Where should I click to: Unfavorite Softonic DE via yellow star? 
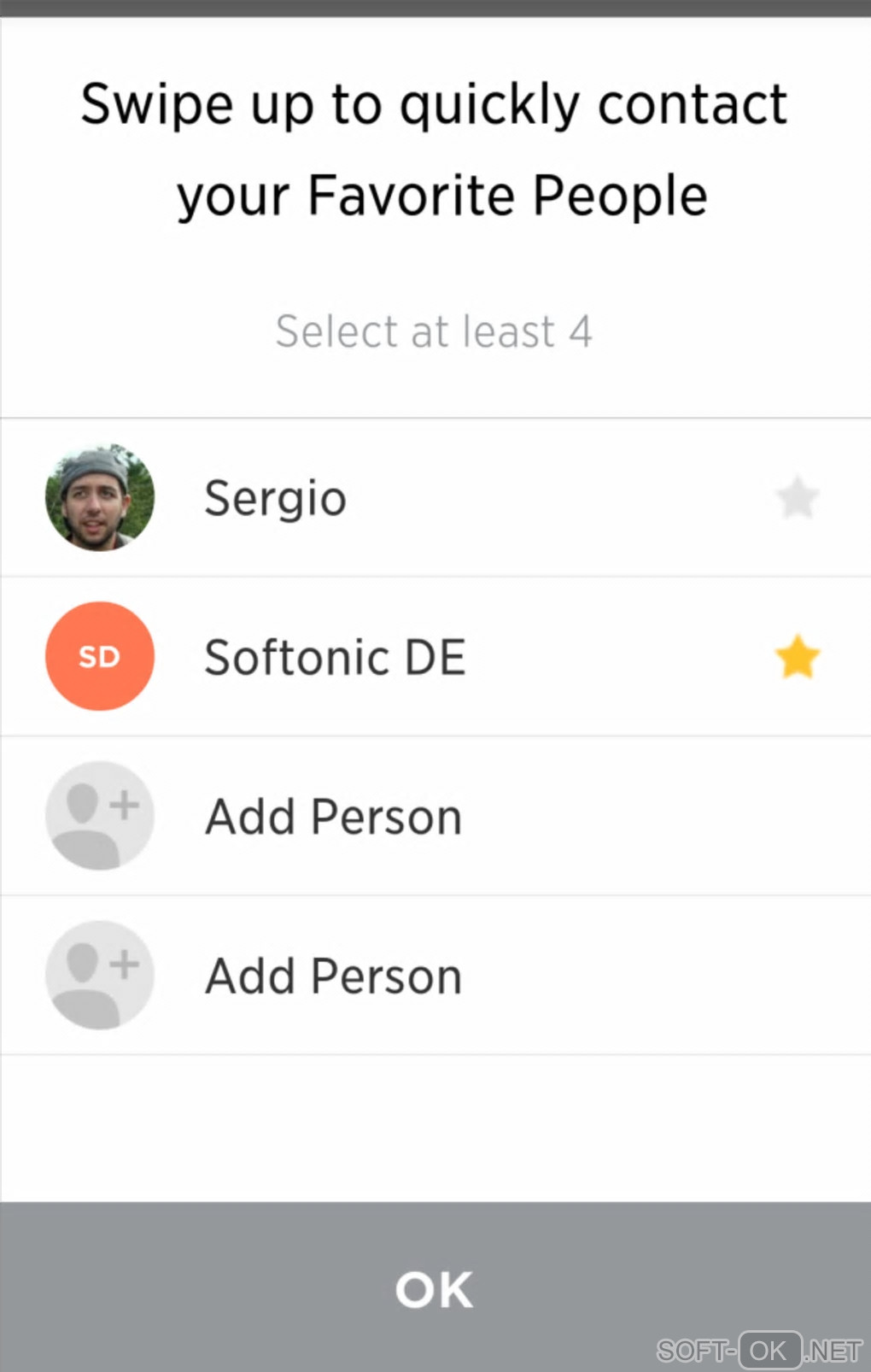tap(798, 656)
